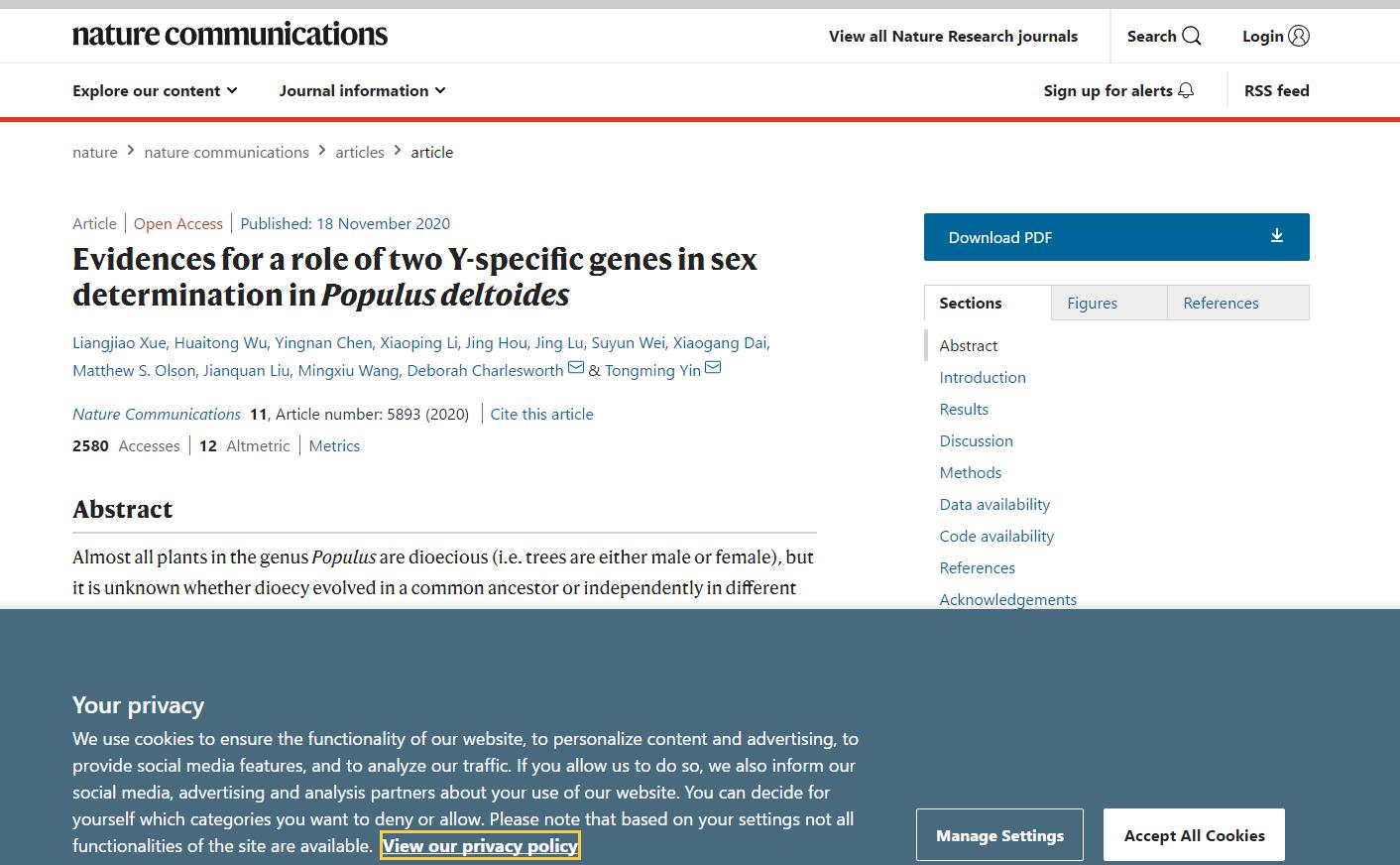Click the 12 Altmetric score
This screenshot has height=865, width=1400.
[x=245, y=445]
